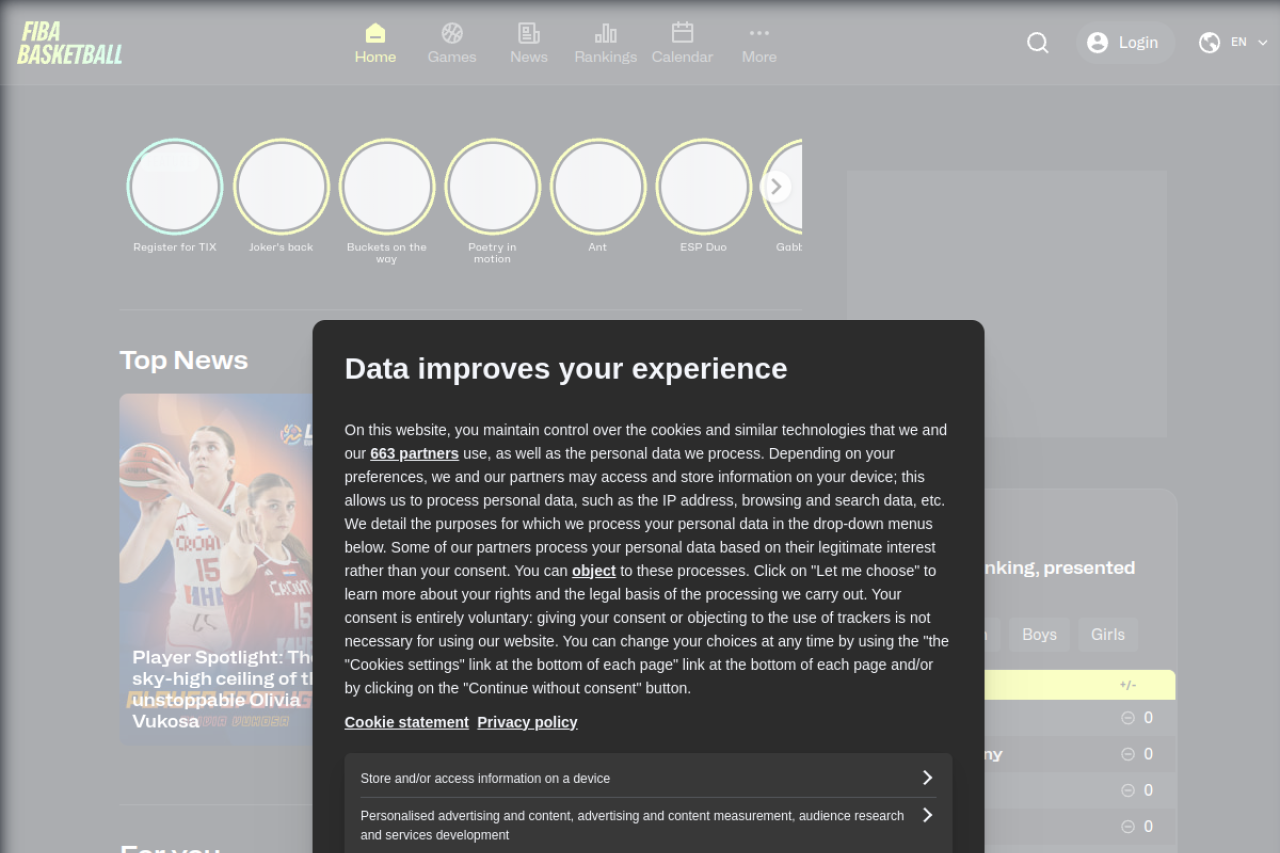
Task: Click the +/- ranking column header
Action: (1128, 685)
